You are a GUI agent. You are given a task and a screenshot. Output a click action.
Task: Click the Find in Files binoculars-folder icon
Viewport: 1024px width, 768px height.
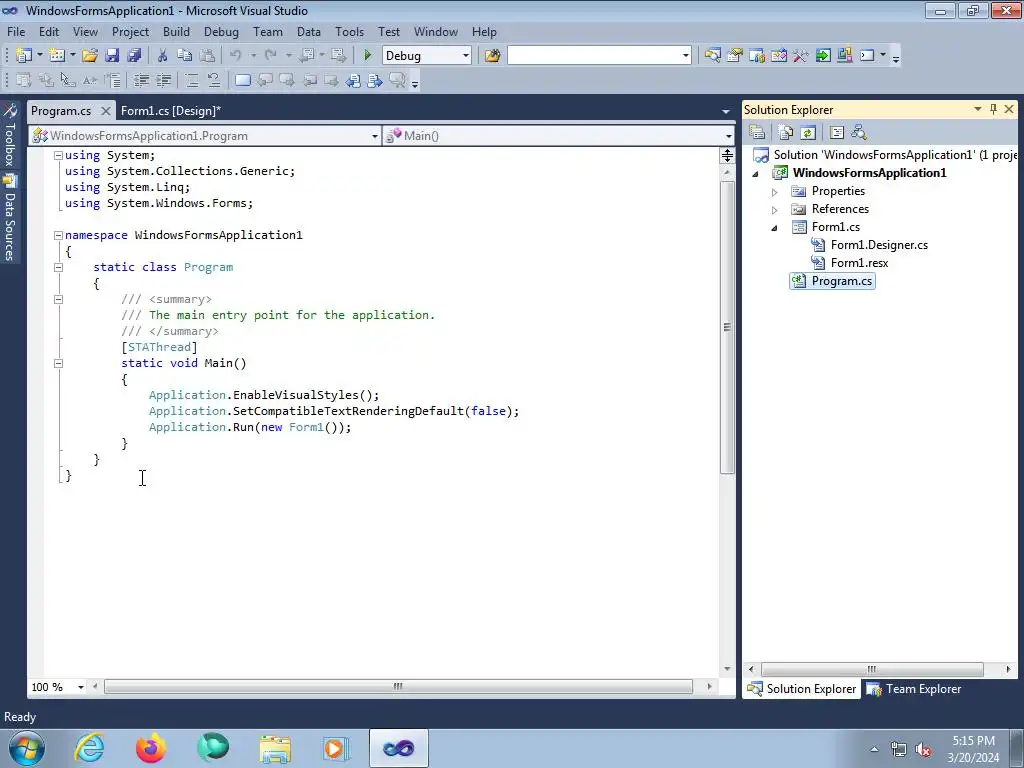[492, 56]
